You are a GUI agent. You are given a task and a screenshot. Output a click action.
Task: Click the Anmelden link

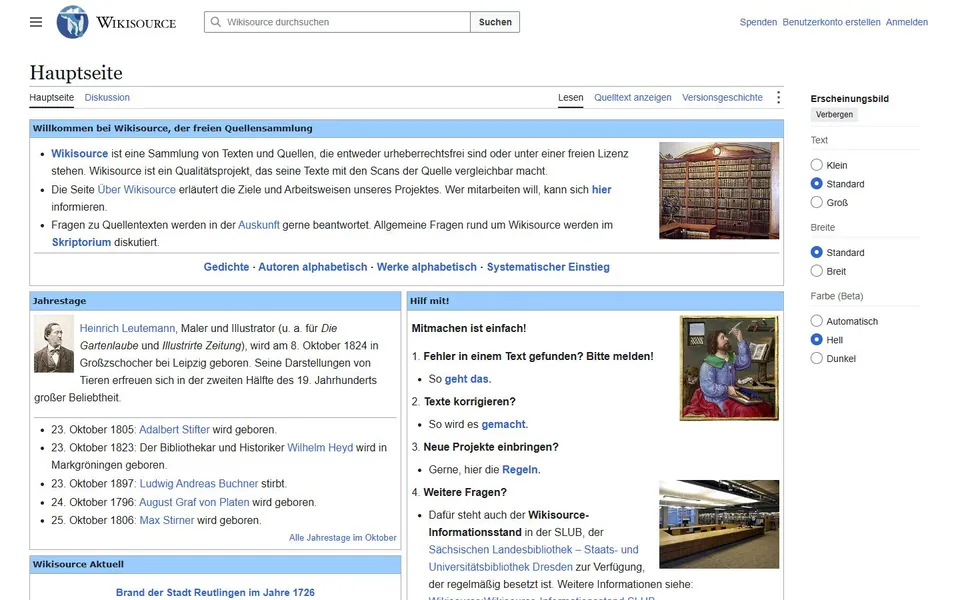pyautogui.click(x=907, y=22)
